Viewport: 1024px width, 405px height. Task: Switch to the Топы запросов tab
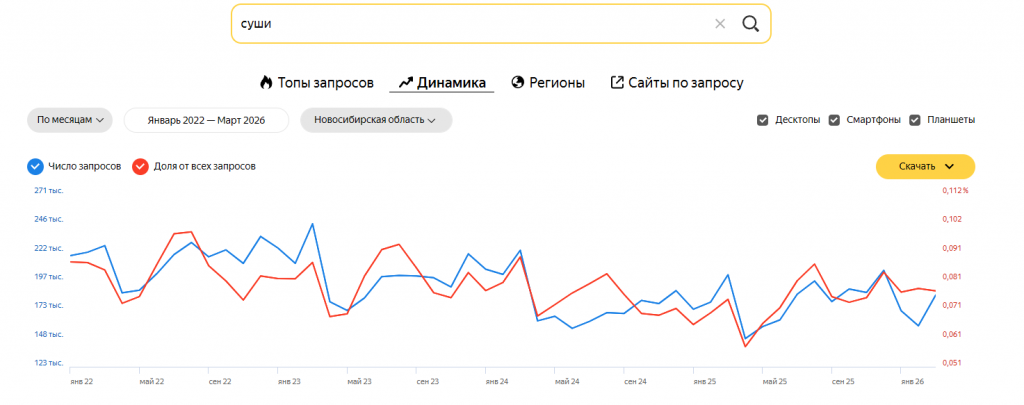[x=325, y=83]
